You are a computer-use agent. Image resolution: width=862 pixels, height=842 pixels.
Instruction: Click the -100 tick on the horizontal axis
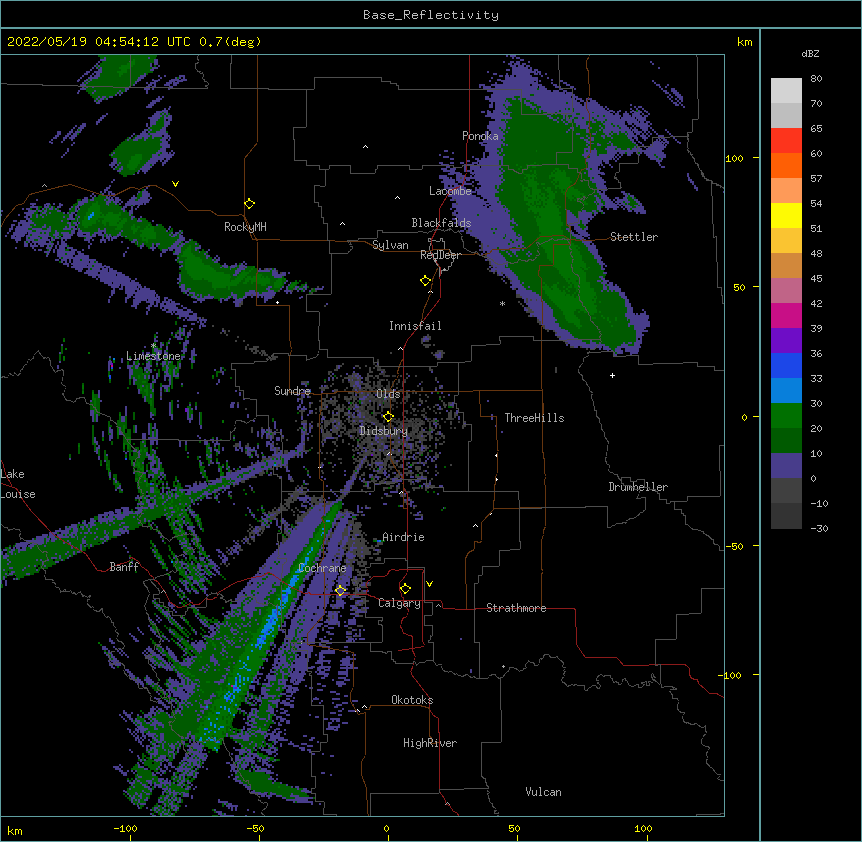tap(125, 828)
